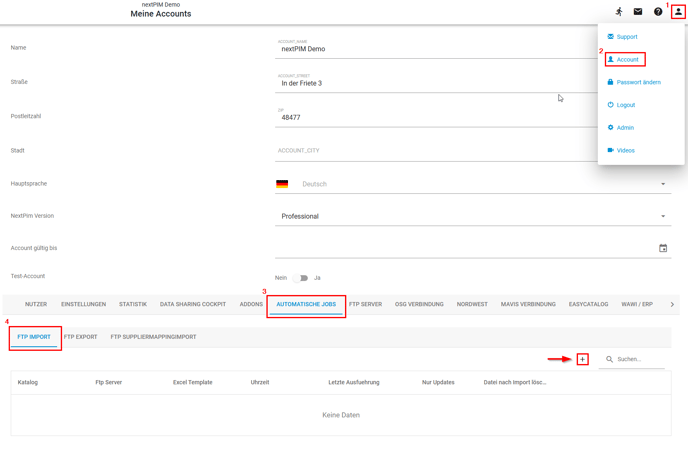Click the account name field nextPIM Demo
This screenshot has height=450, width=688.
pos(437,49)
